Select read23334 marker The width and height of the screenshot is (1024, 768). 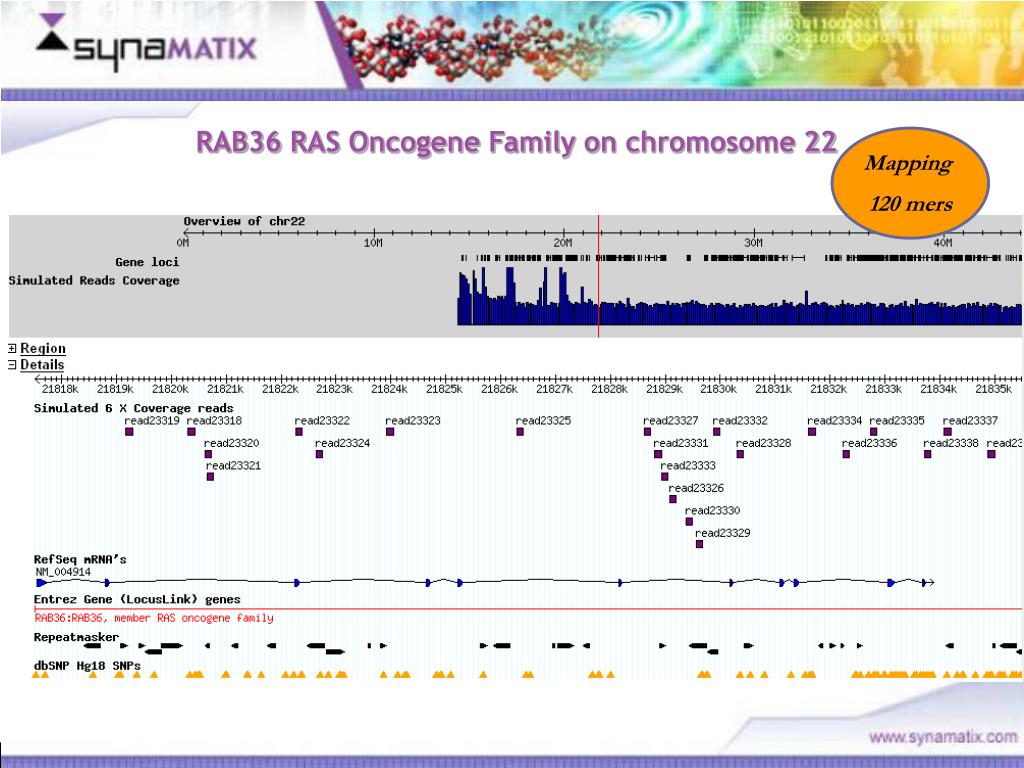(812, 432)
